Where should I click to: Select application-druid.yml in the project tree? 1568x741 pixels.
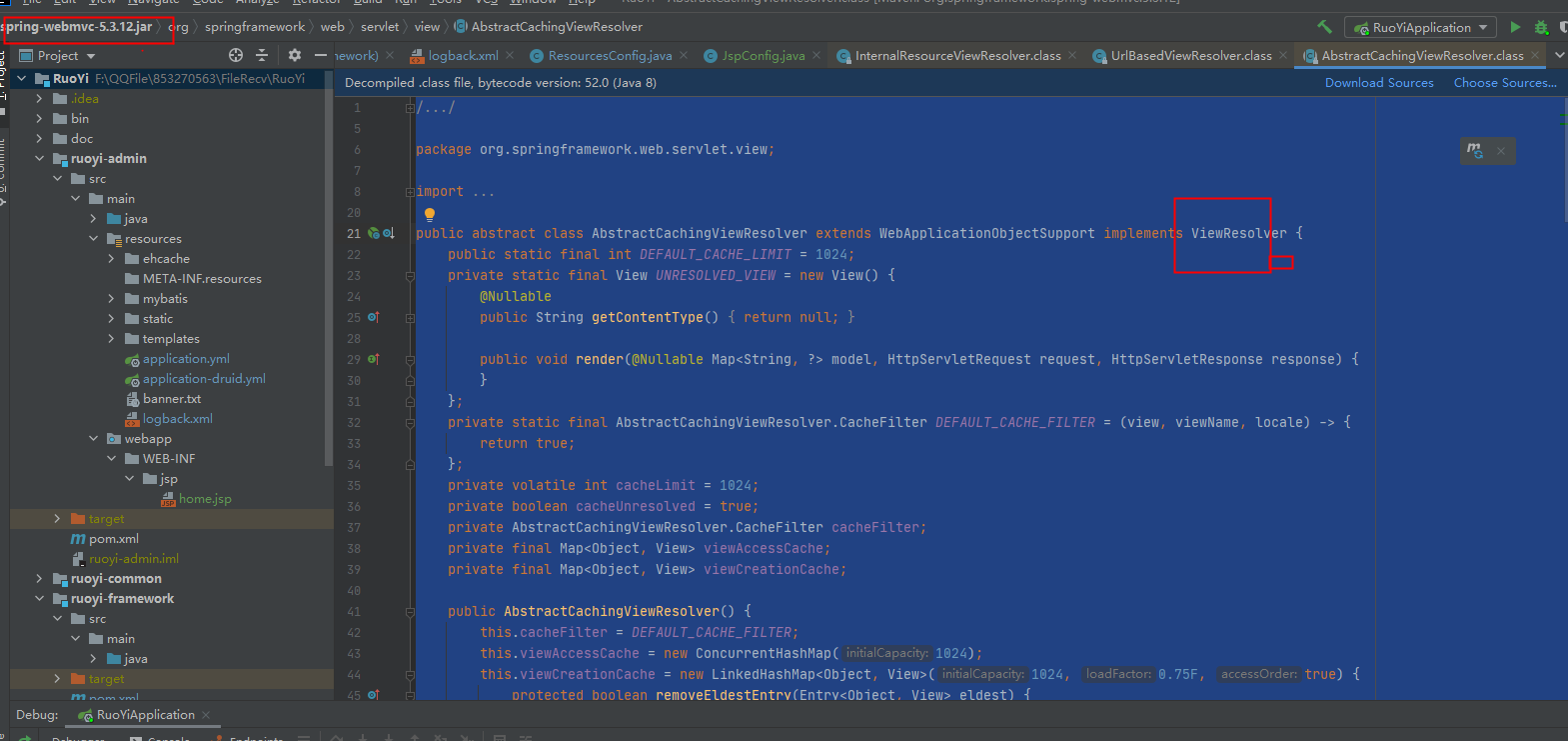[204, 378]
